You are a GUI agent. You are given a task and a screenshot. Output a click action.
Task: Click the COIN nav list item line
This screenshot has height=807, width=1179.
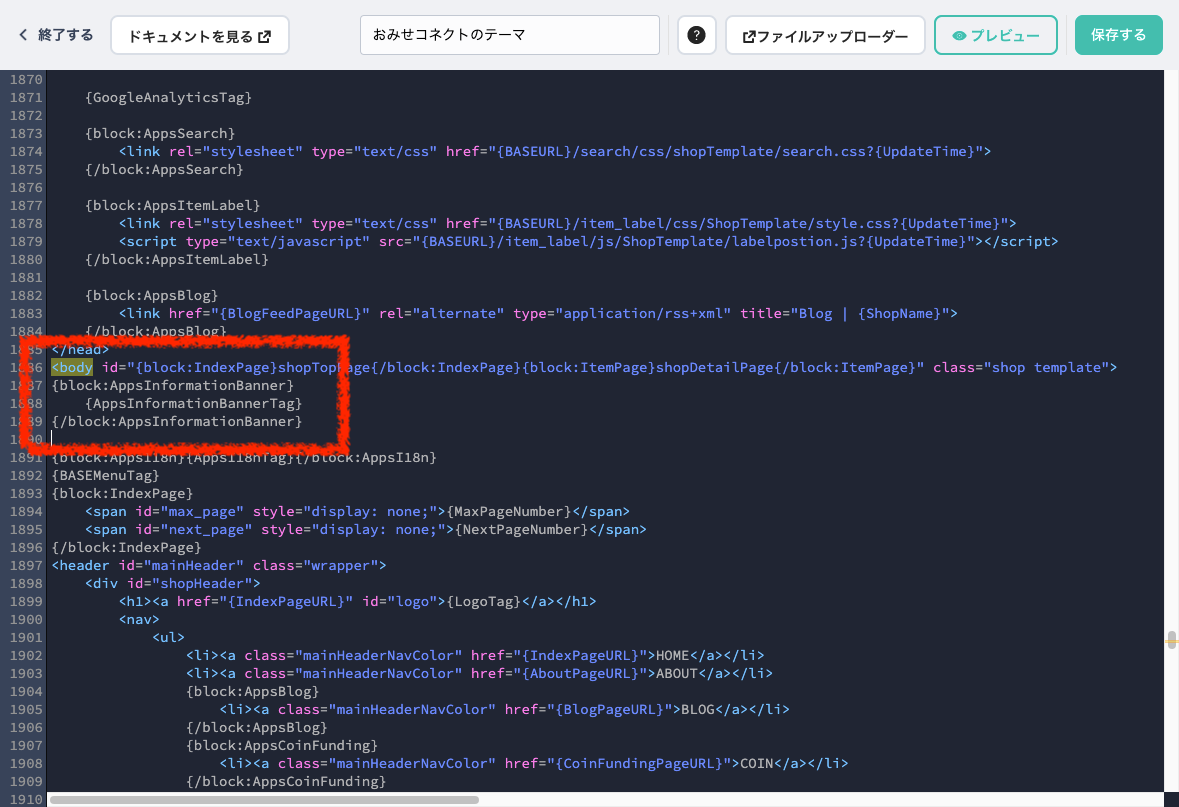[x=534, y=763]
